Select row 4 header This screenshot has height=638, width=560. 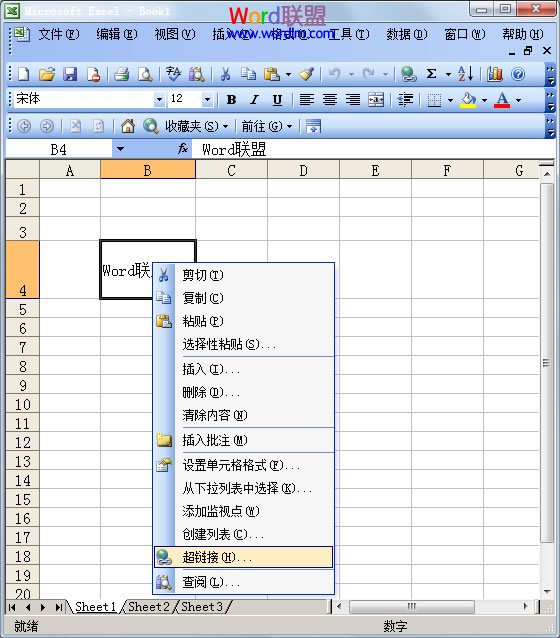[22, 269]
